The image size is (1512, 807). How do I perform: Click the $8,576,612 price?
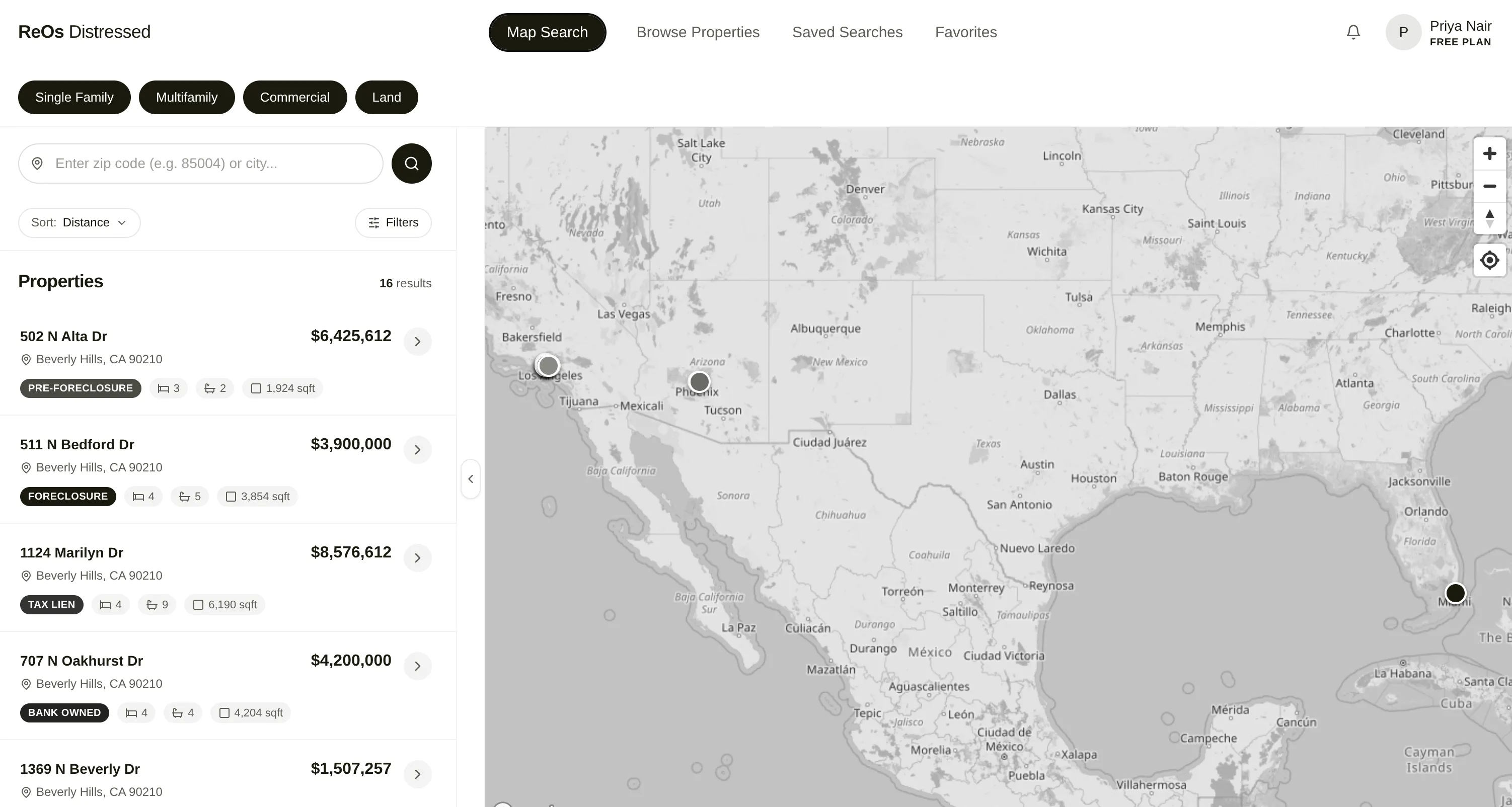point(351,552)
